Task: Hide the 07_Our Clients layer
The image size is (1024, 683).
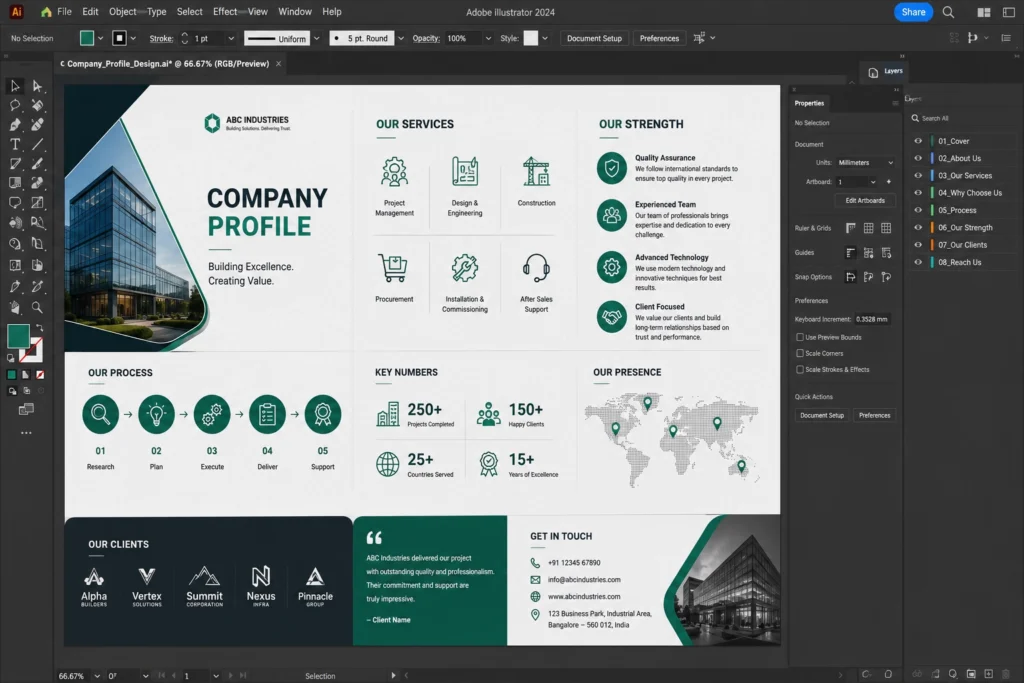Action: pyautogui.click(x=918, y=245)
